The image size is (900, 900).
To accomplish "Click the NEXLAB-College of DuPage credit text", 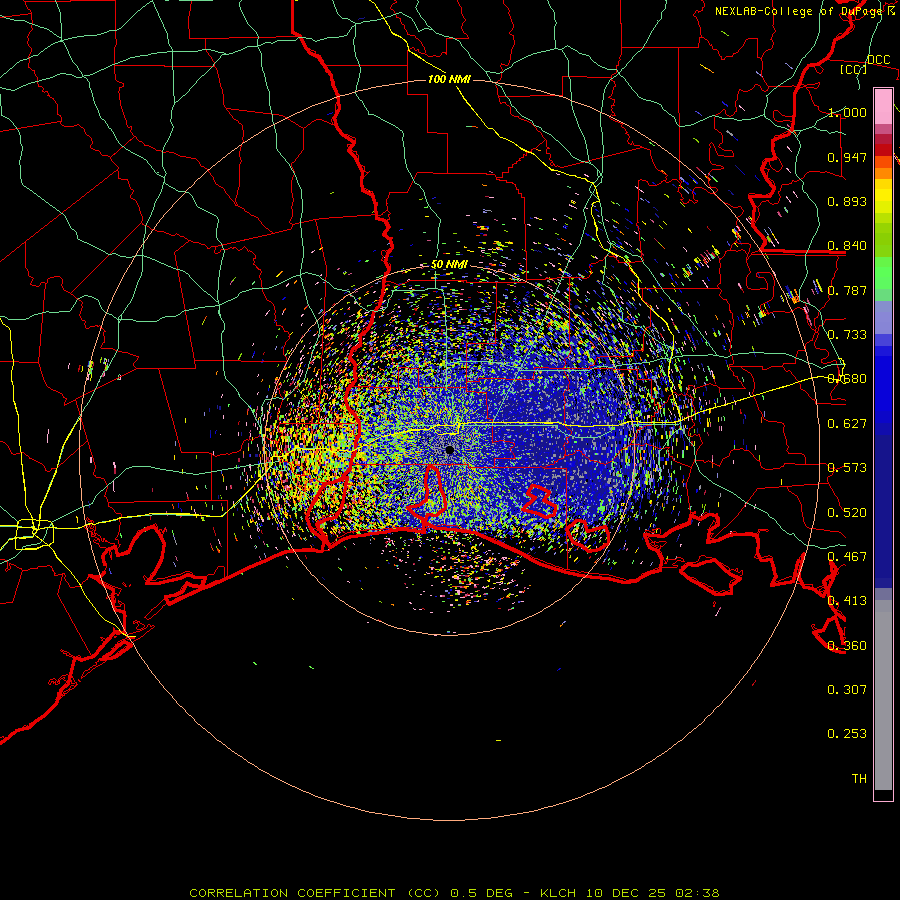I will pos(799,11).
